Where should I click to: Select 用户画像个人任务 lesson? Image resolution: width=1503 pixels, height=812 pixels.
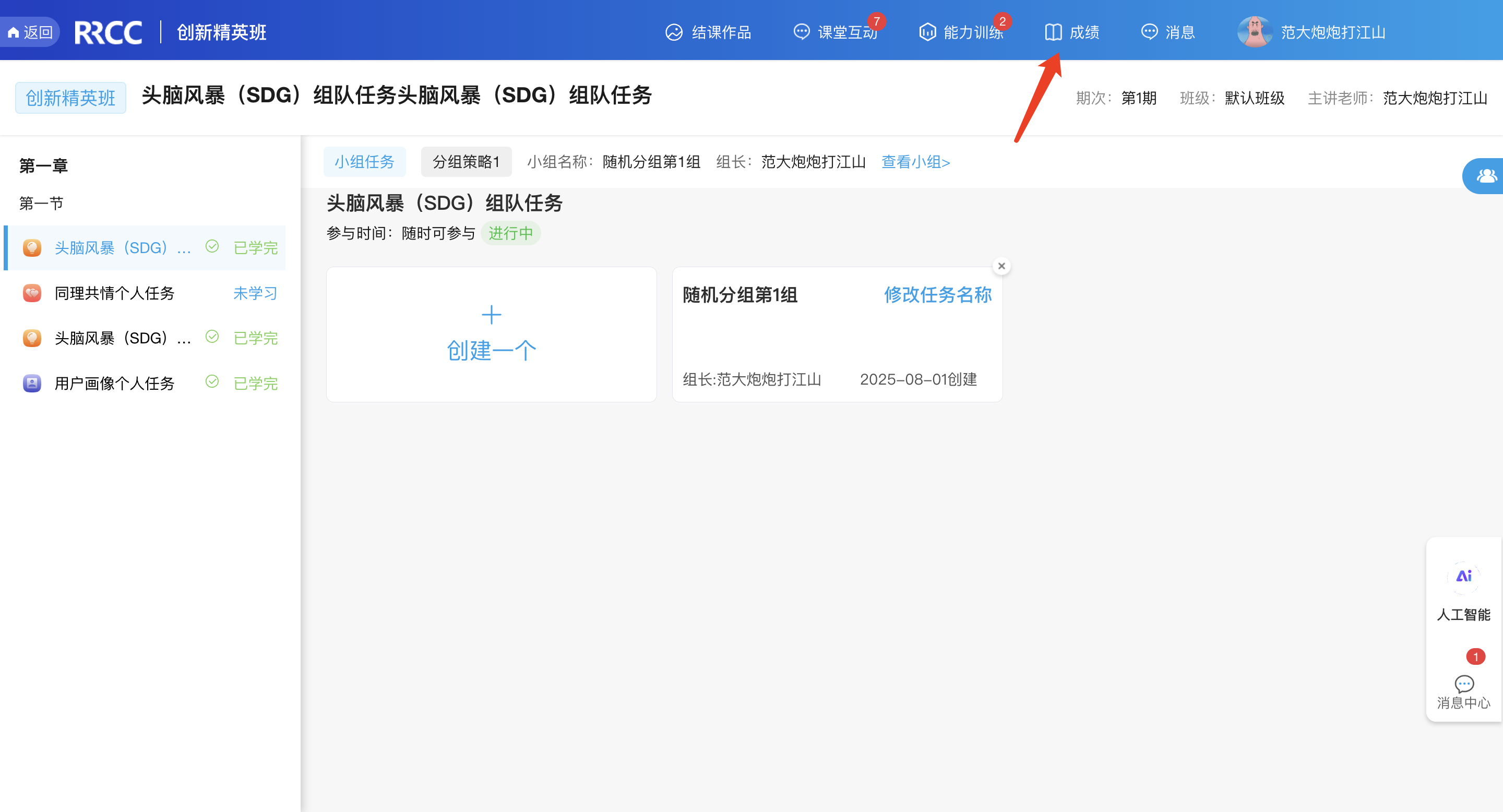(145, 383)
